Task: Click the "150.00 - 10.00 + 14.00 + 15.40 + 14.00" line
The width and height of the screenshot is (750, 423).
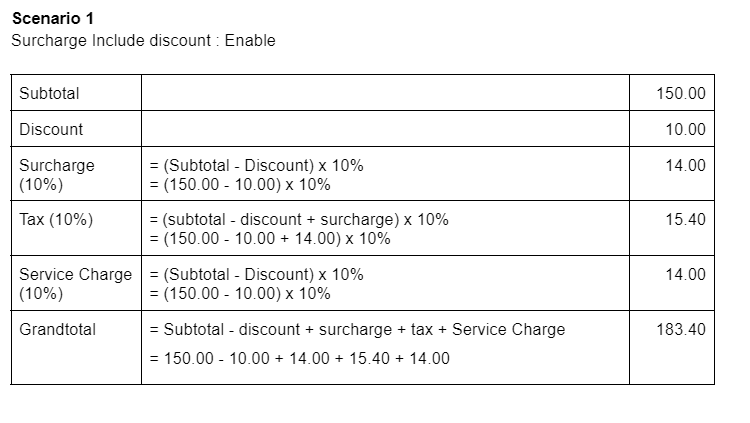Action: (300, 358)
